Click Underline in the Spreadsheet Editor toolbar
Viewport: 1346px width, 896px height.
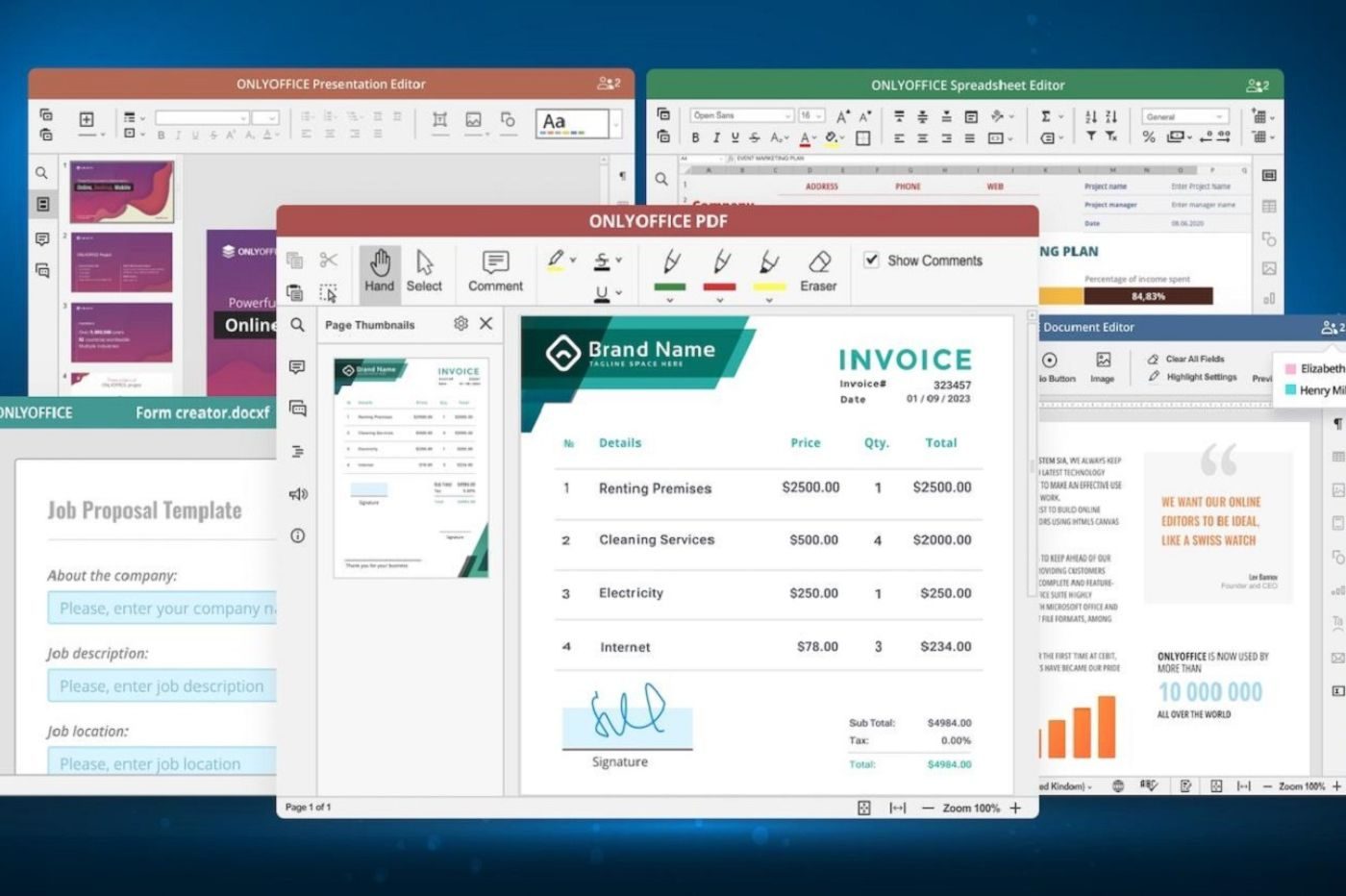735,137
